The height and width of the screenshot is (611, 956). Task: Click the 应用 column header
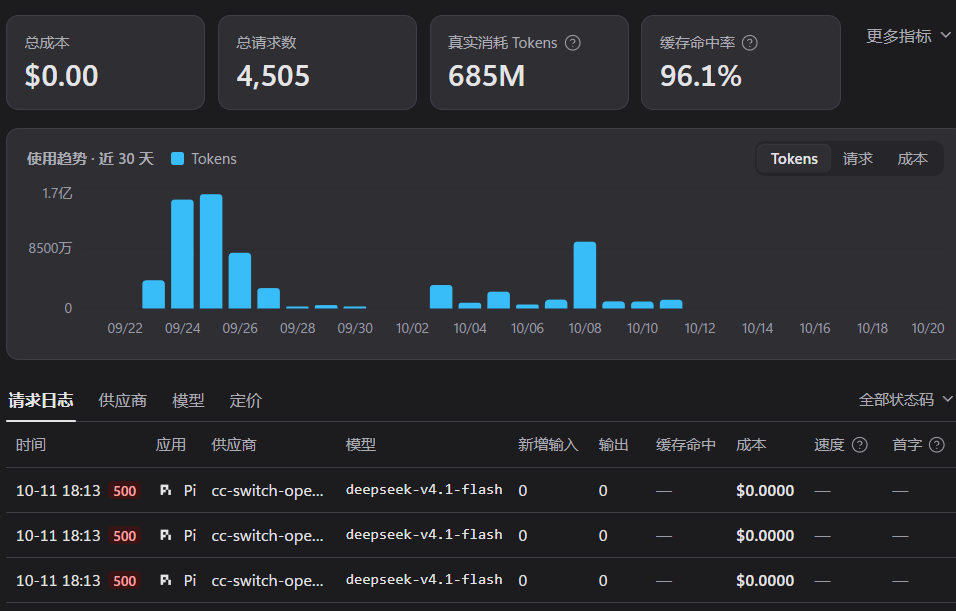pos(171,445)
